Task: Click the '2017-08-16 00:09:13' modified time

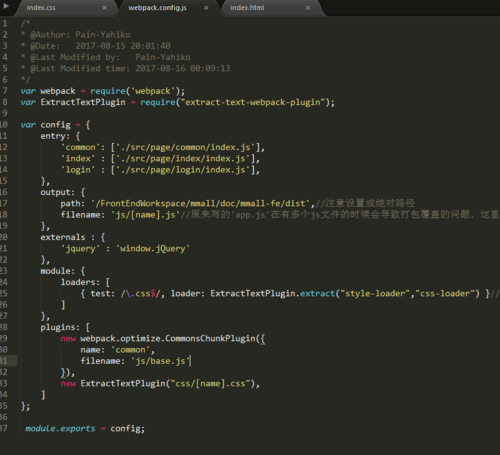Action: (183, 68)
